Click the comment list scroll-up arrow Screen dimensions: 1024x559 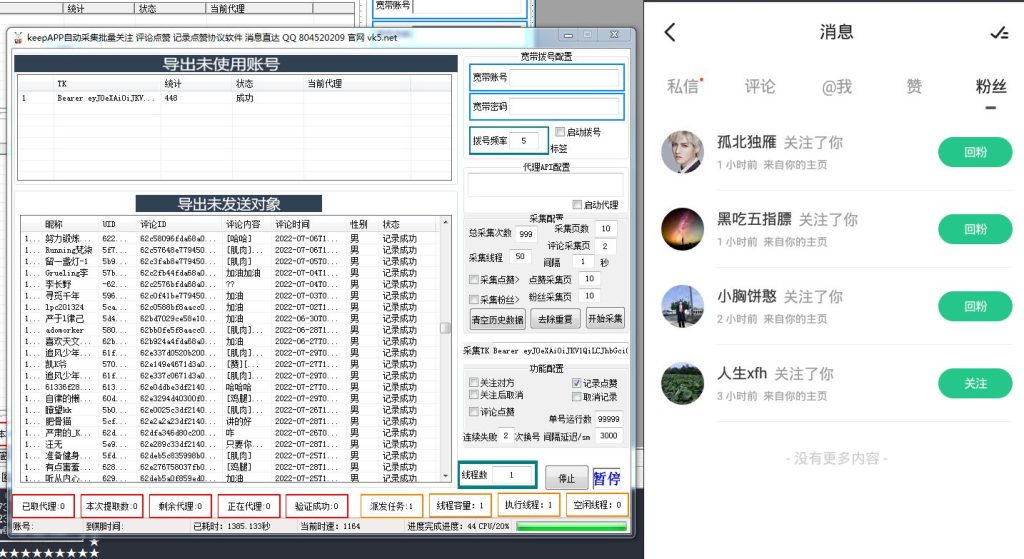pyautogui.click(x=445, y=223)
